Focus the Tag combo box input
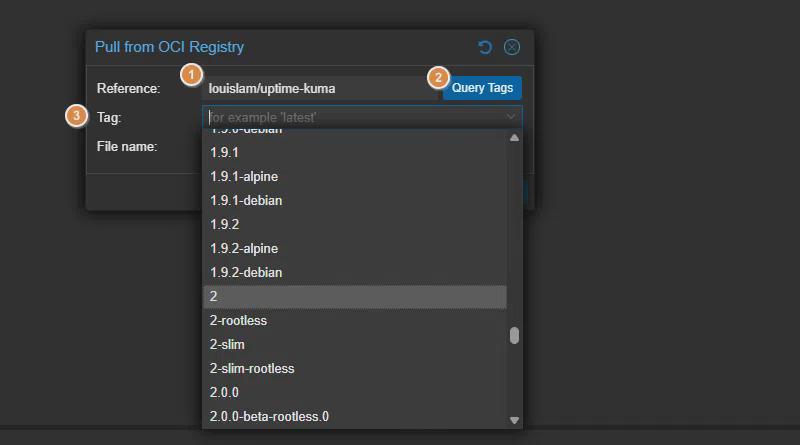The width and height of the screenshot is (800, 445). tap(353, 117)
